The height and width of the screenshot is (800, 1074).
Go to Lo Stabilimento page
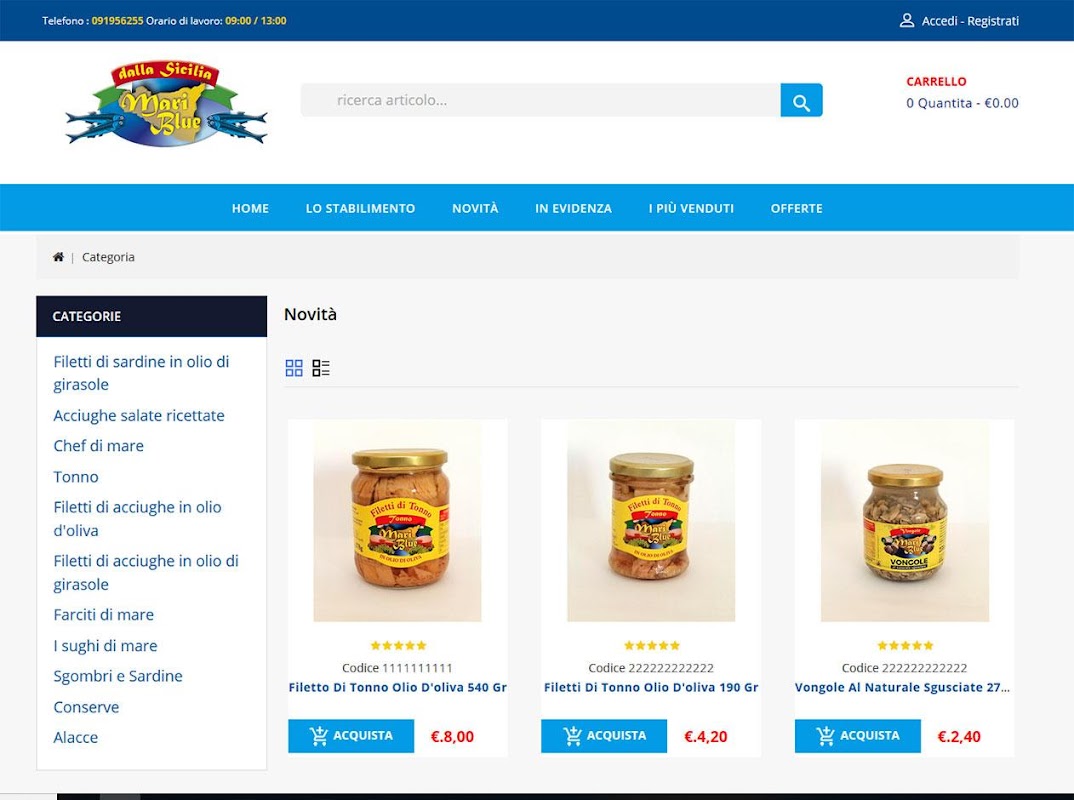coord(360,208)
